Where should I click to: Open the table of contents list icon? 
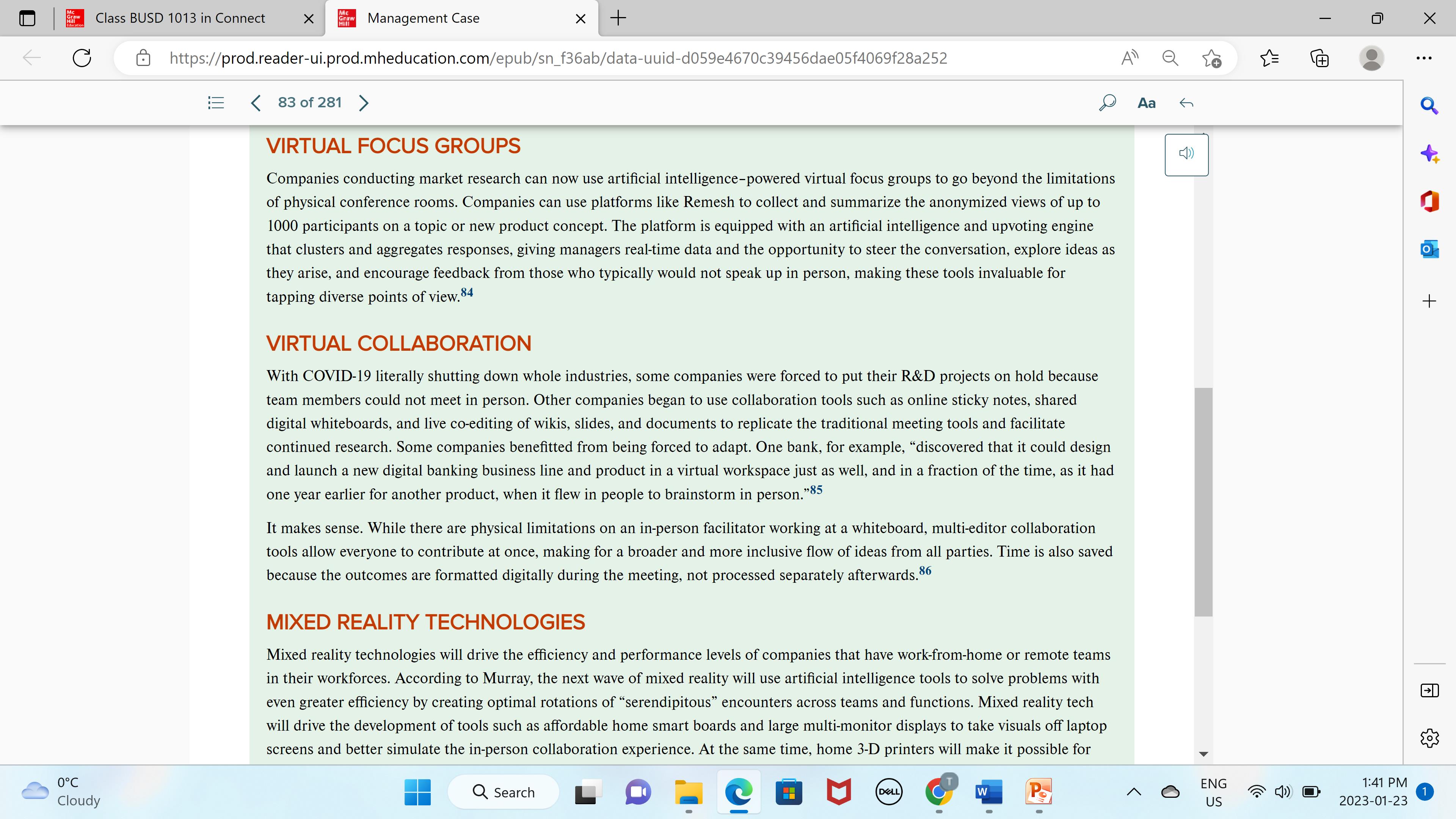click(x=216, y=103)
